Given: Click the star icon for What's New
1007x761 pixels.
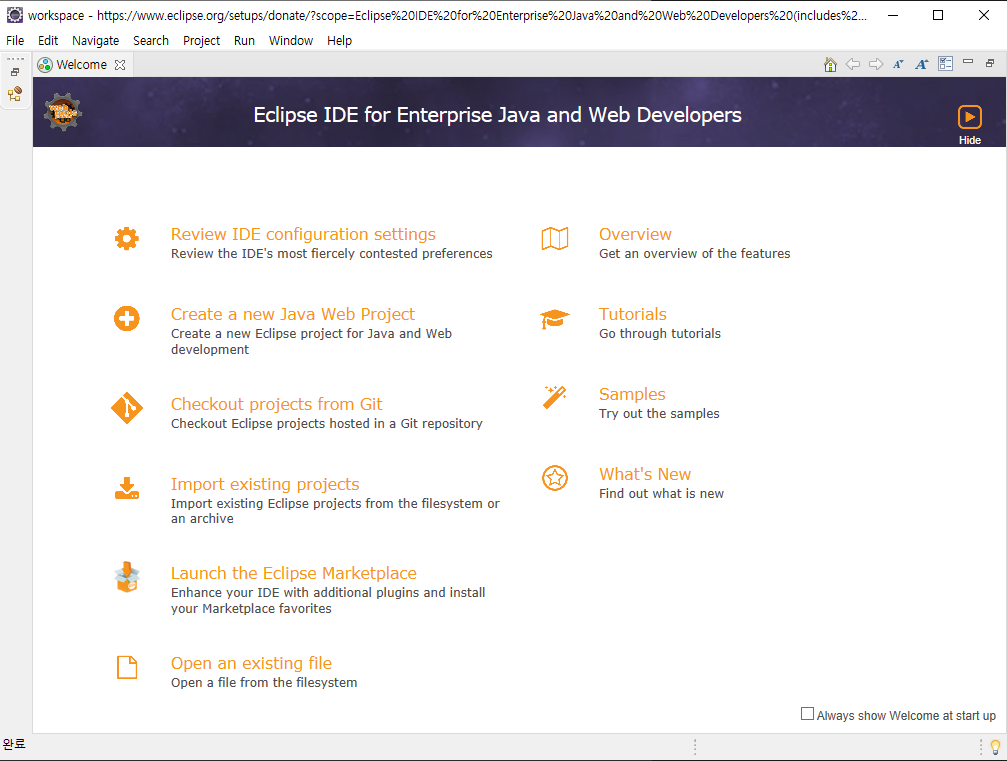Looking at the screenshot, I should pyautogui.click(x=555, y=478).
